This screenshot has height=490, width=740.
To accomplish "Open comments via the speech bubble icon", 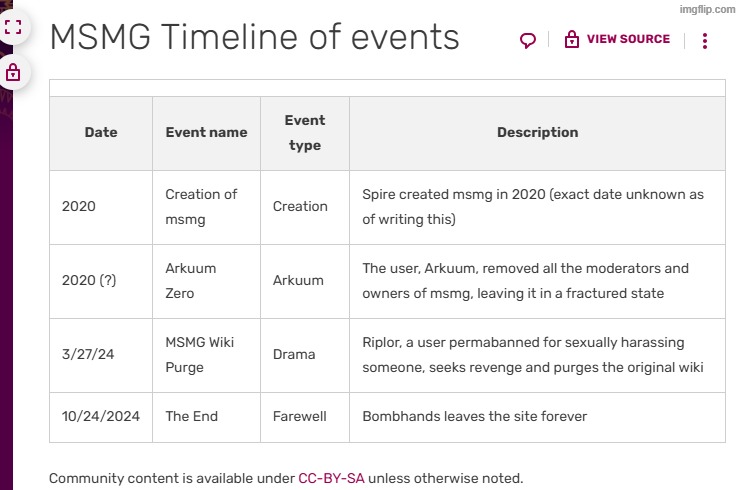I will pos(528,40).
